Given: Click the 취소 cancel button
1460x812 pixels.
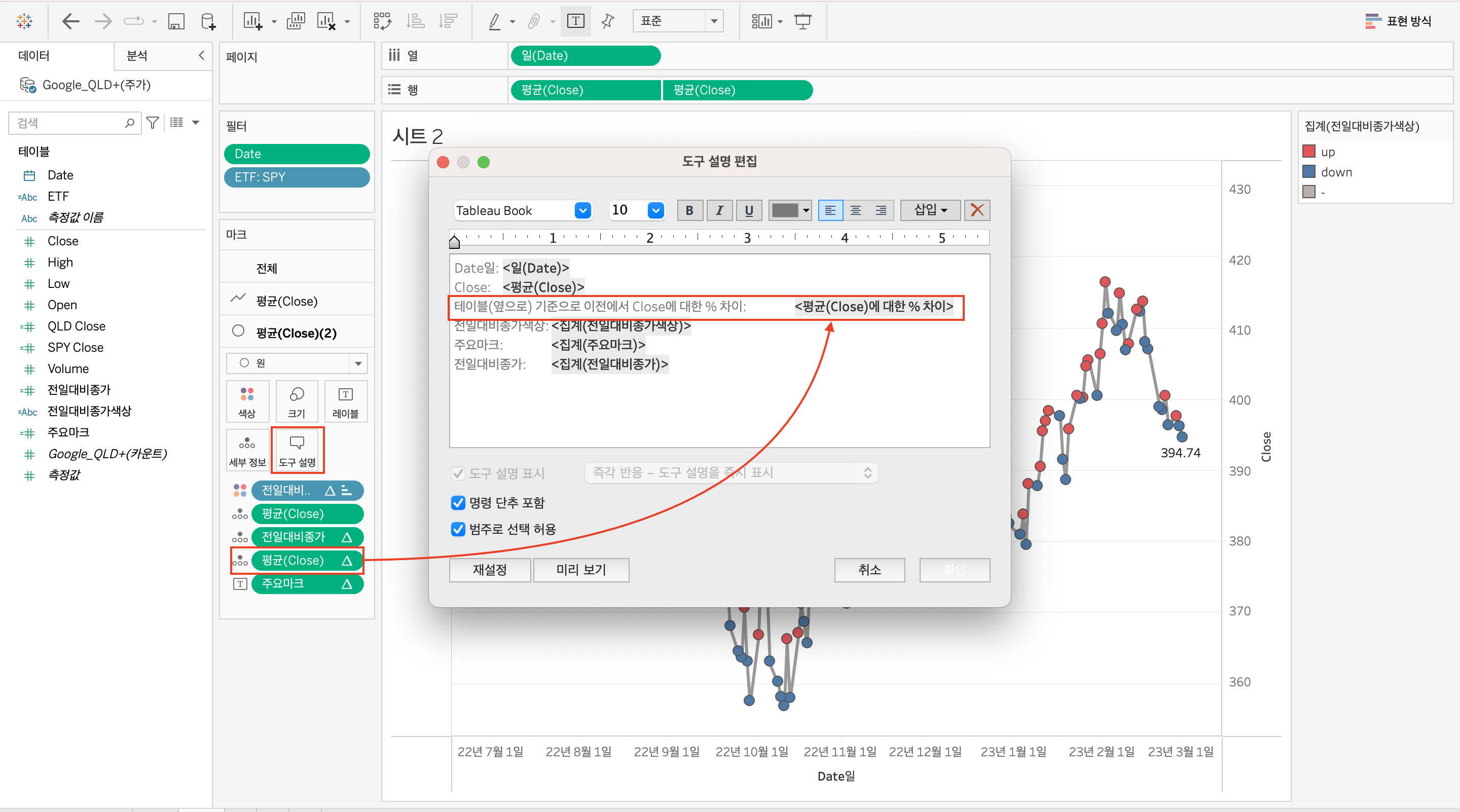Looking at the screenshot, I should [869, 570].
